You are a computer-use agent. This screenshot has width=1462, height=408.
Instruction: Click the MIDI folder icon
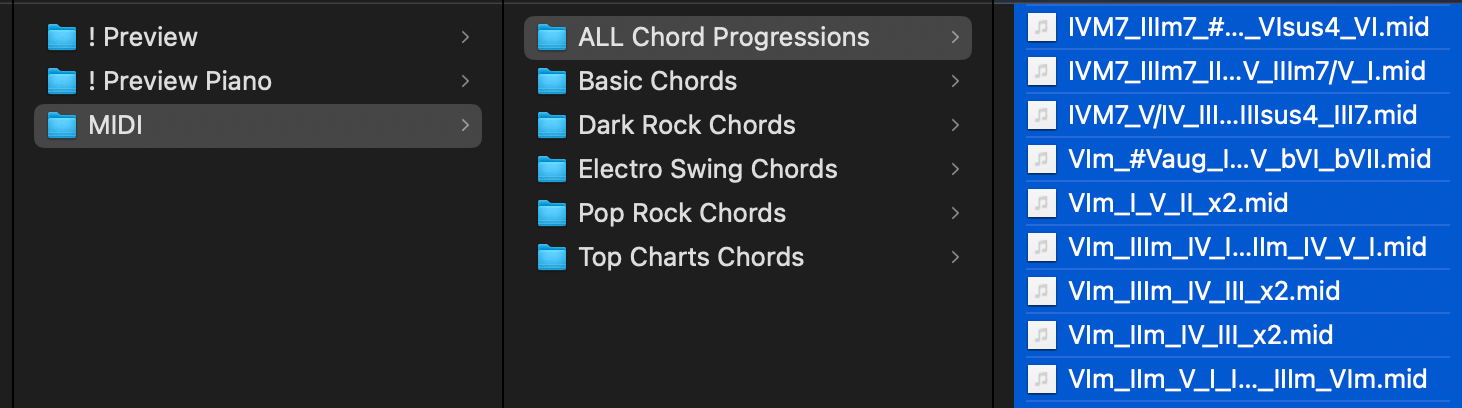pyautogui.click(x=62, y=126)
